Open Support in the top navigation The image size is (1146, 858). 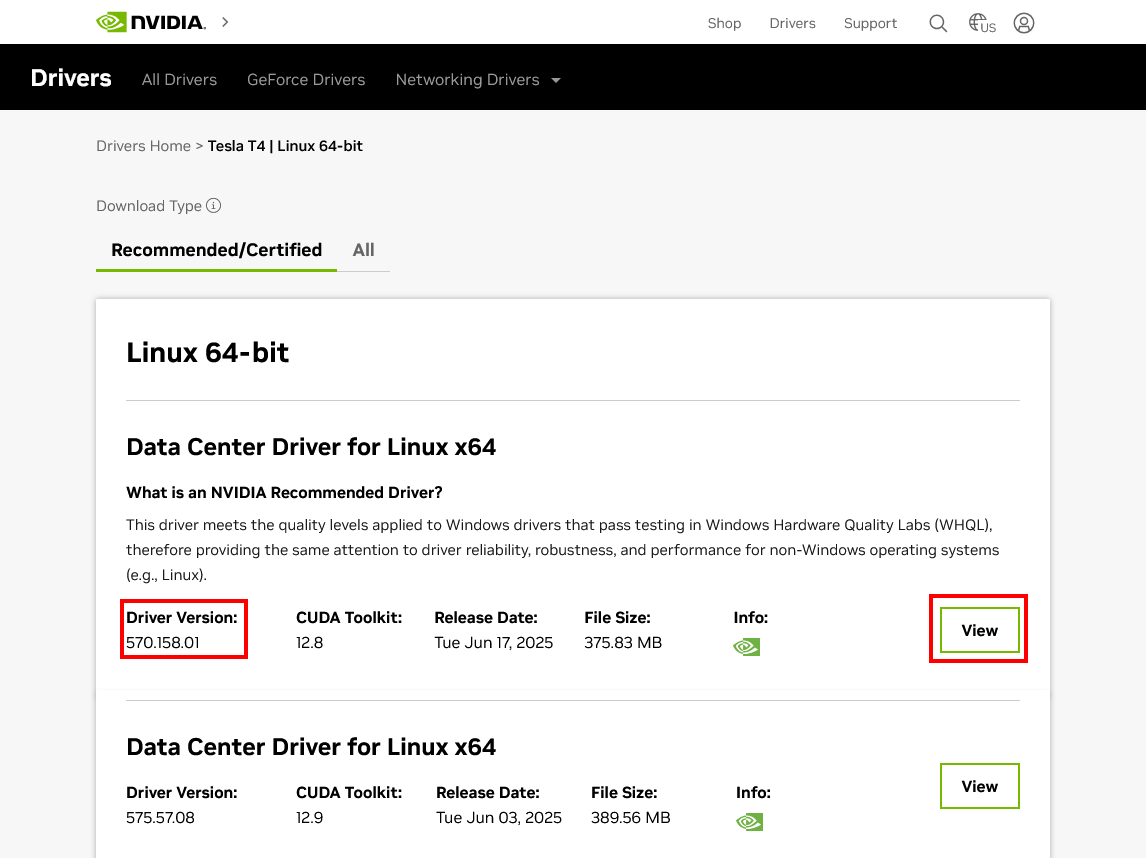click(x=870, y=23)
